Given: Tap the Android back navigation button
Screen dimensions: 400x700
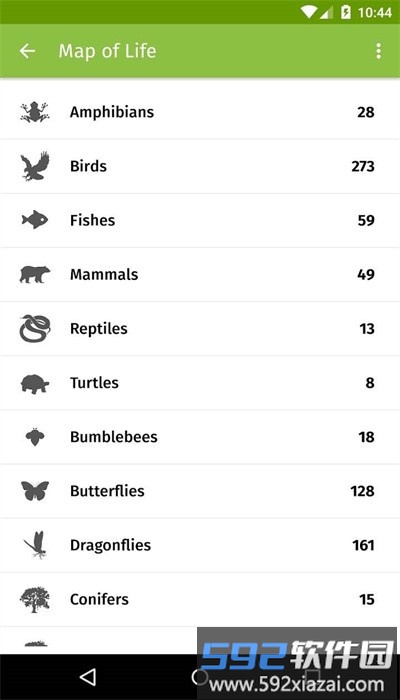Looking at the screenshot, I should [88, 677].
